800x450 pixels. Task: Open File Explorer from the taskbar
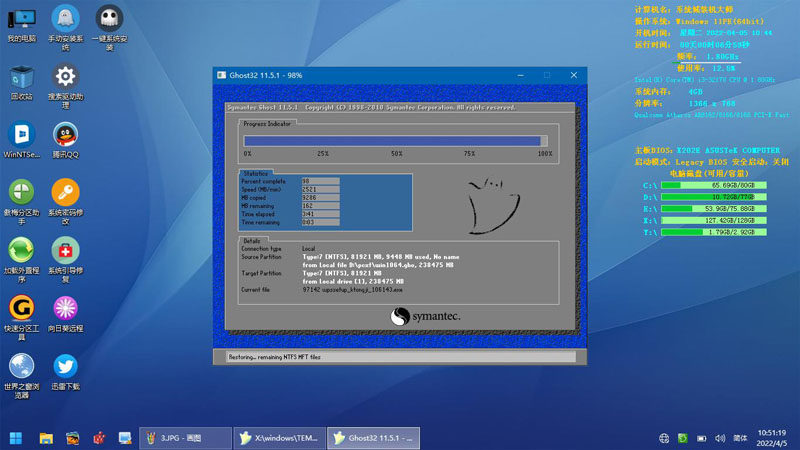(46, 438)
